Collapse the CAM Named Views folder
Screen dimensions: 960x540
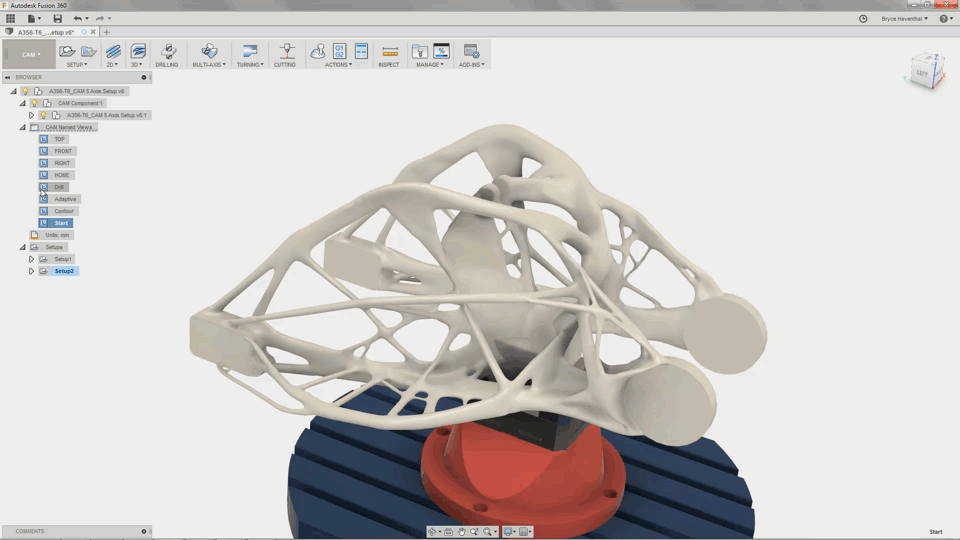coord(22,127)
